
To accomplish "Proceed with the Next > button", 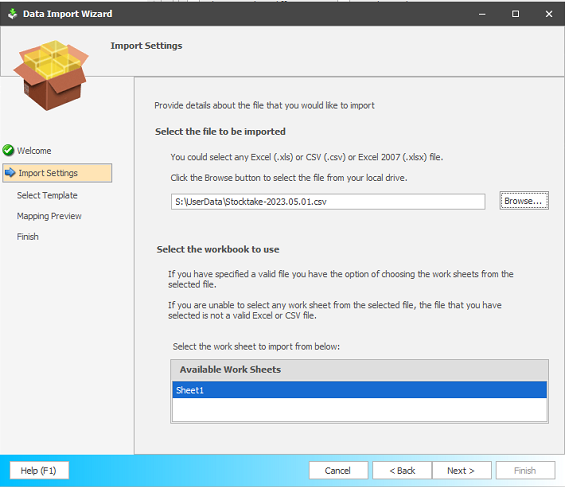I will [x=462, y=470].
